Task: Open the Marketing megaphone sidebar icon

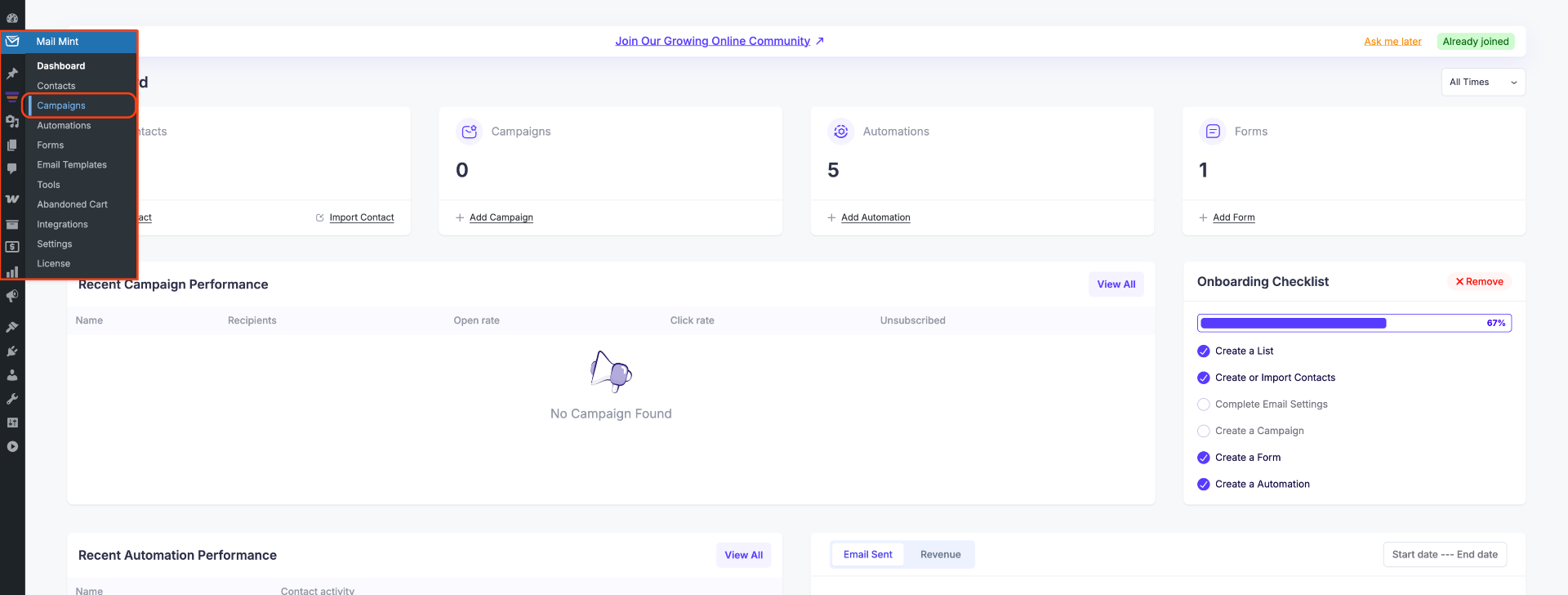Action: [12, 296]
